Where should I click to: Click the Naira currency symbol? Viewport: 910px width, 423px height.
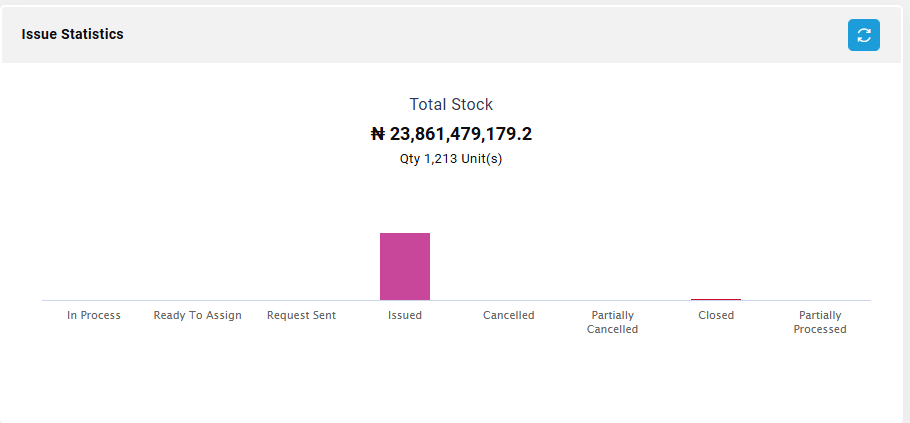(x=377, y=134)
